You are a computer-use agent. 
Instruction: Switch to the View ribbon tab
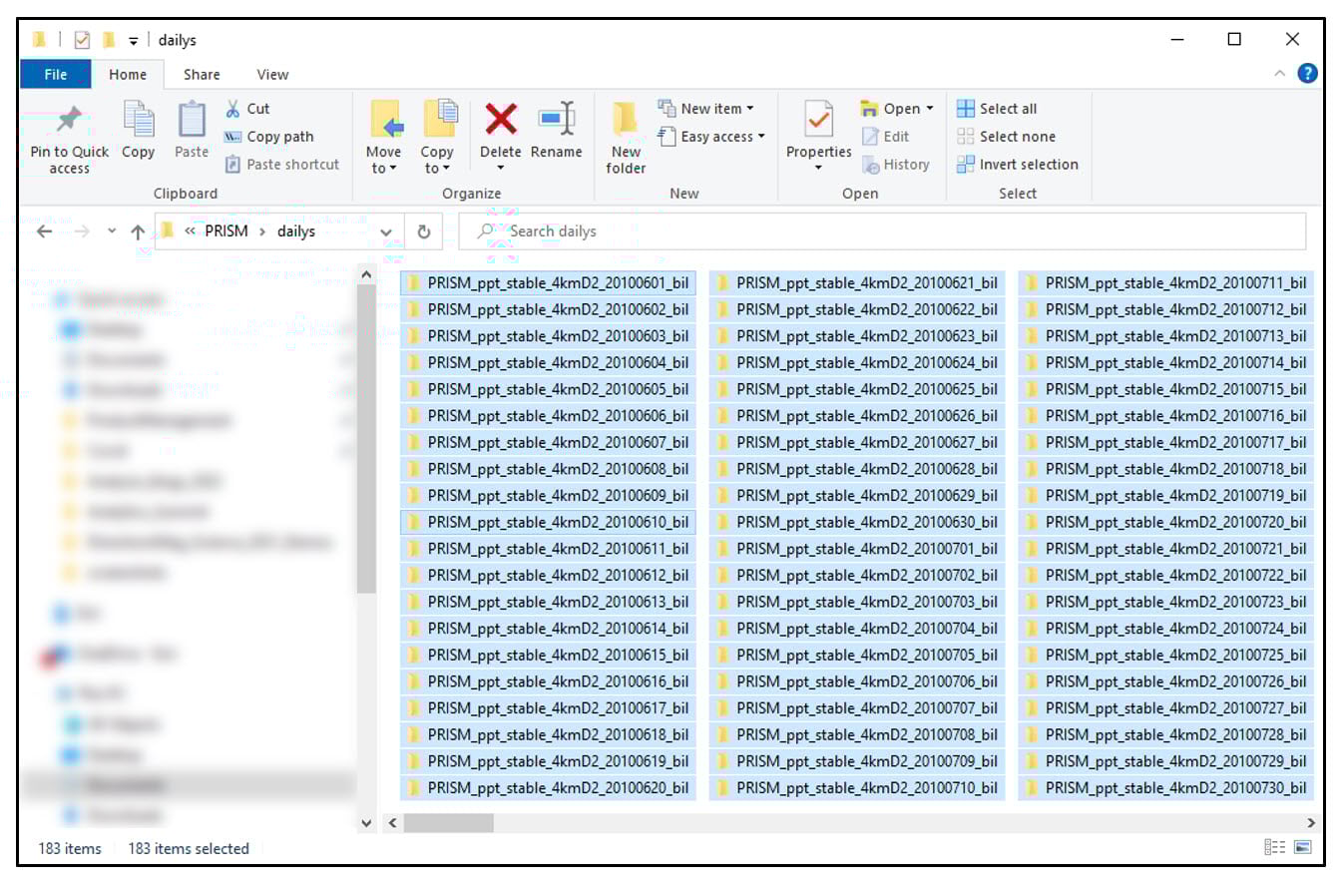pos(272,74)
